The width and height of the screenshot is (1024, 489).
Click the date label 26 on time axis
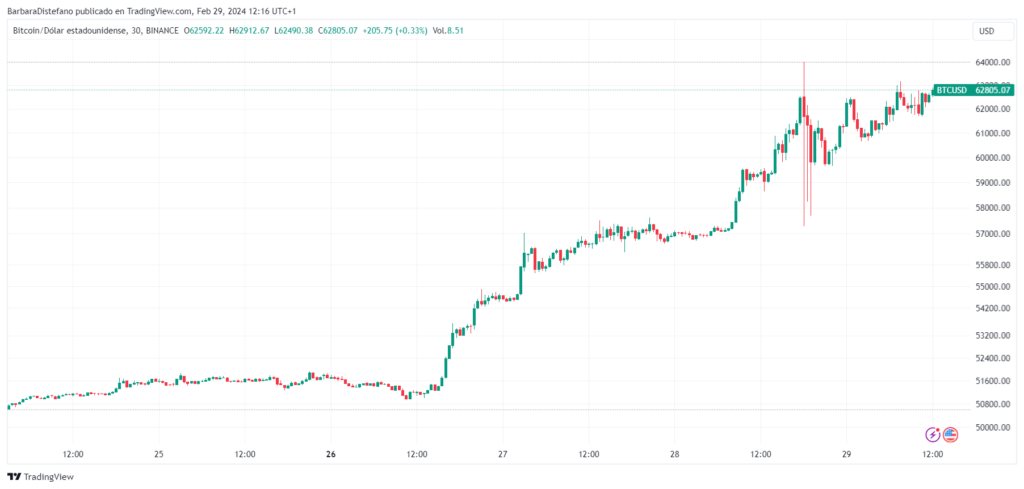coord(331,453)
